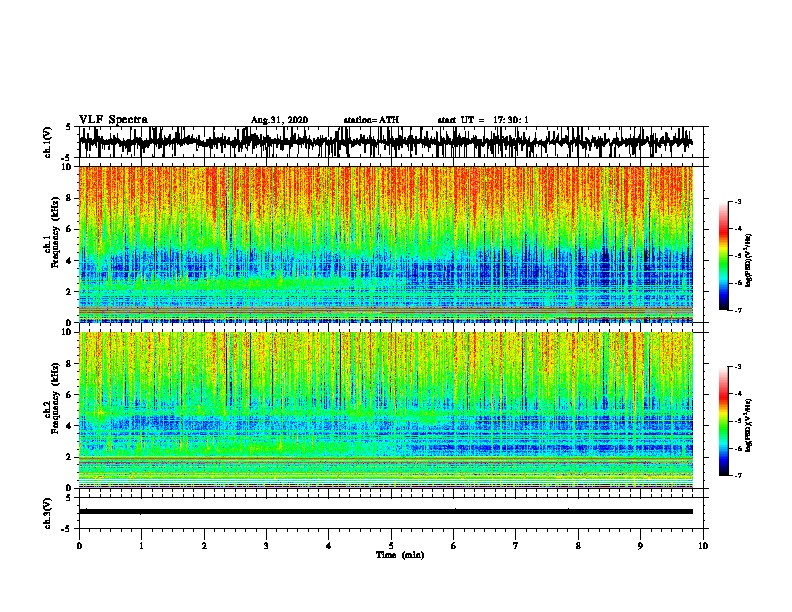
Task: Click time axis tick label "2"
Action: tap(204, 546)
